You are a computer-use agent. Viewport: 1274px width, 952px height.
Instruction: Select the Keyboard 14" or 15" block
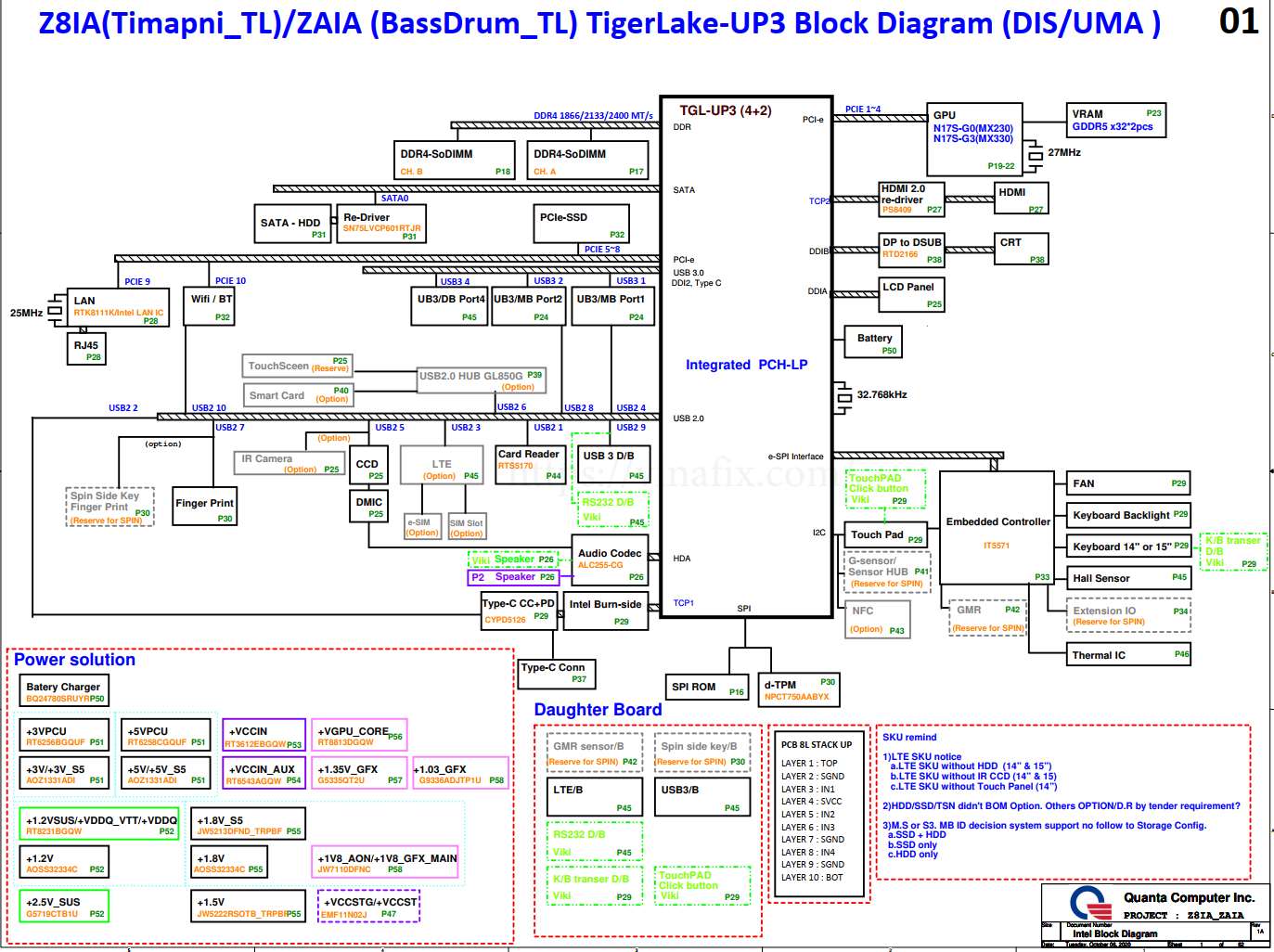click(x=1129, y=547)
